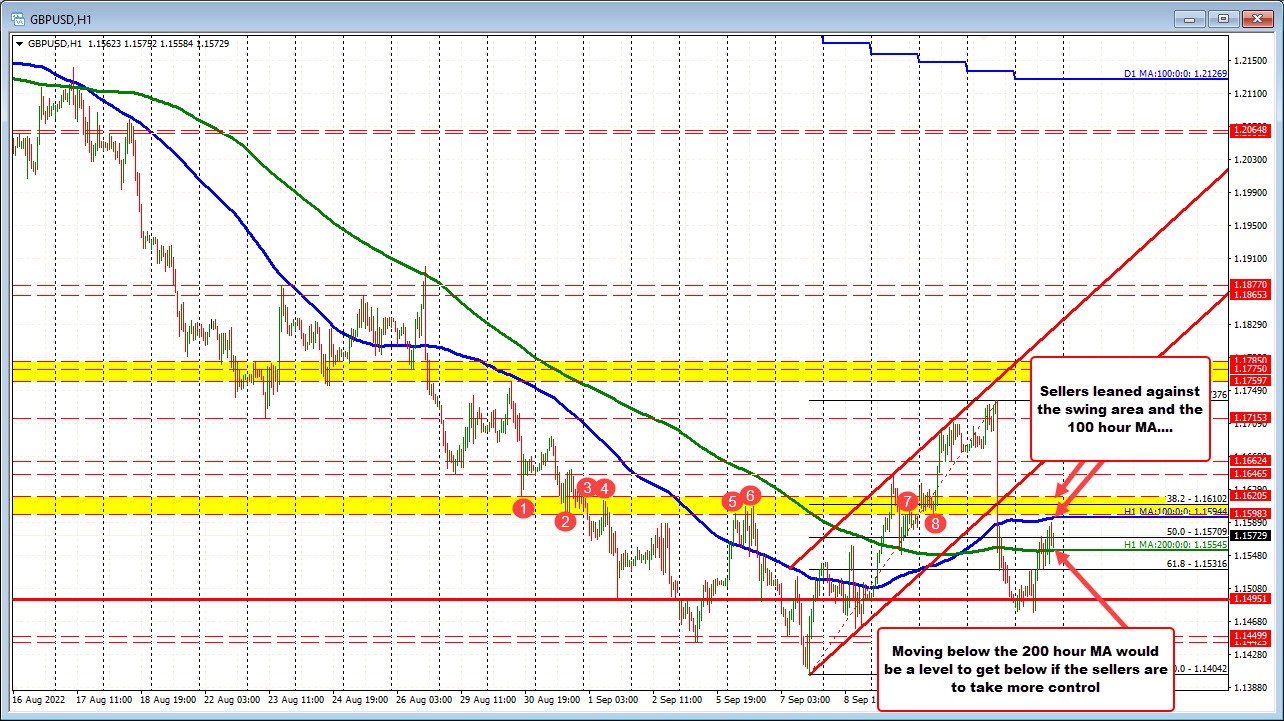The image size is (1284, 721).
Task: Select circled marker 6 beside marker 5
Action: click(x=750, y=494)
